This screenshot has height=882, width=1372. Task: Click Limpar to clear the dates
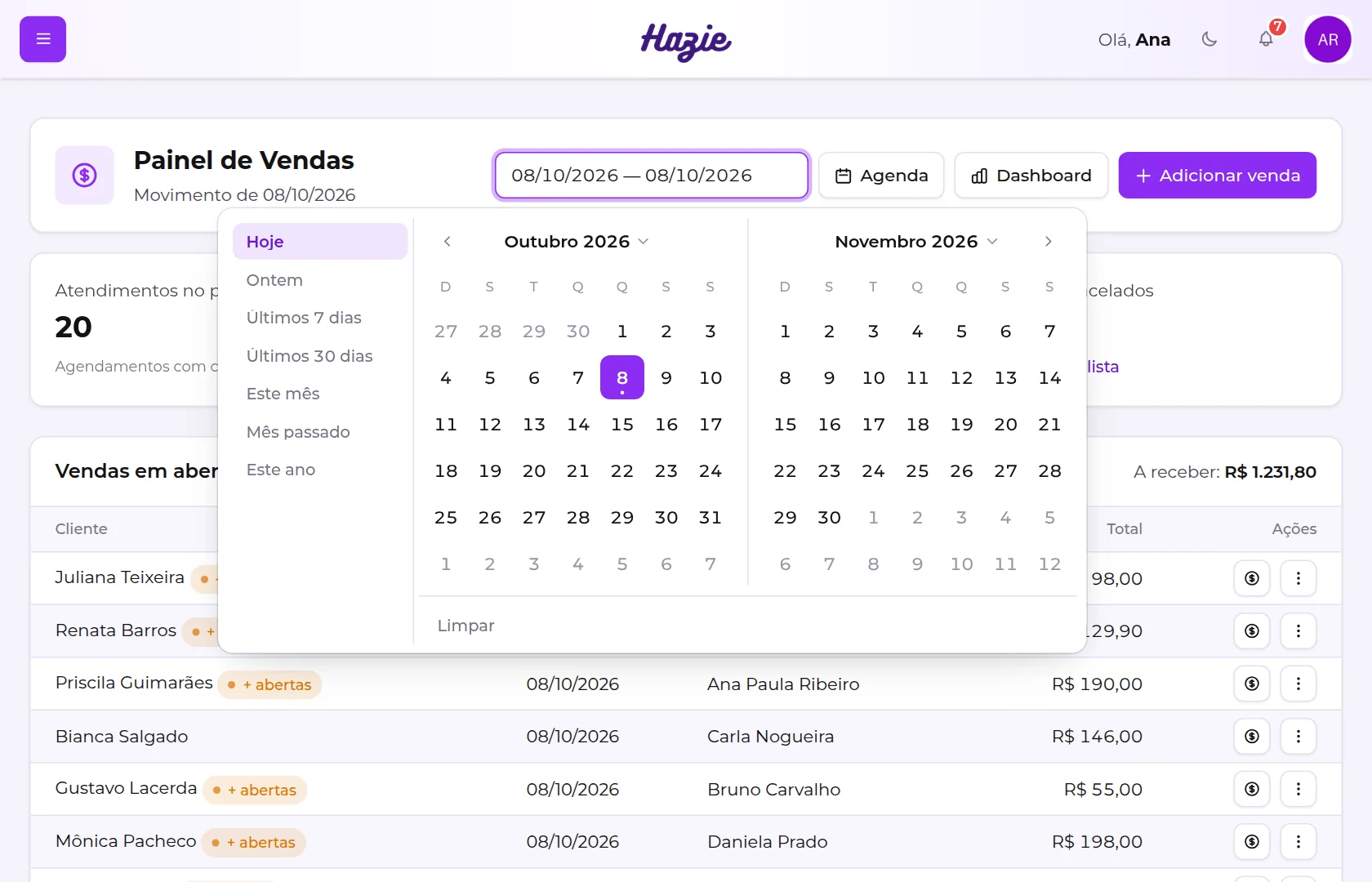466,626
